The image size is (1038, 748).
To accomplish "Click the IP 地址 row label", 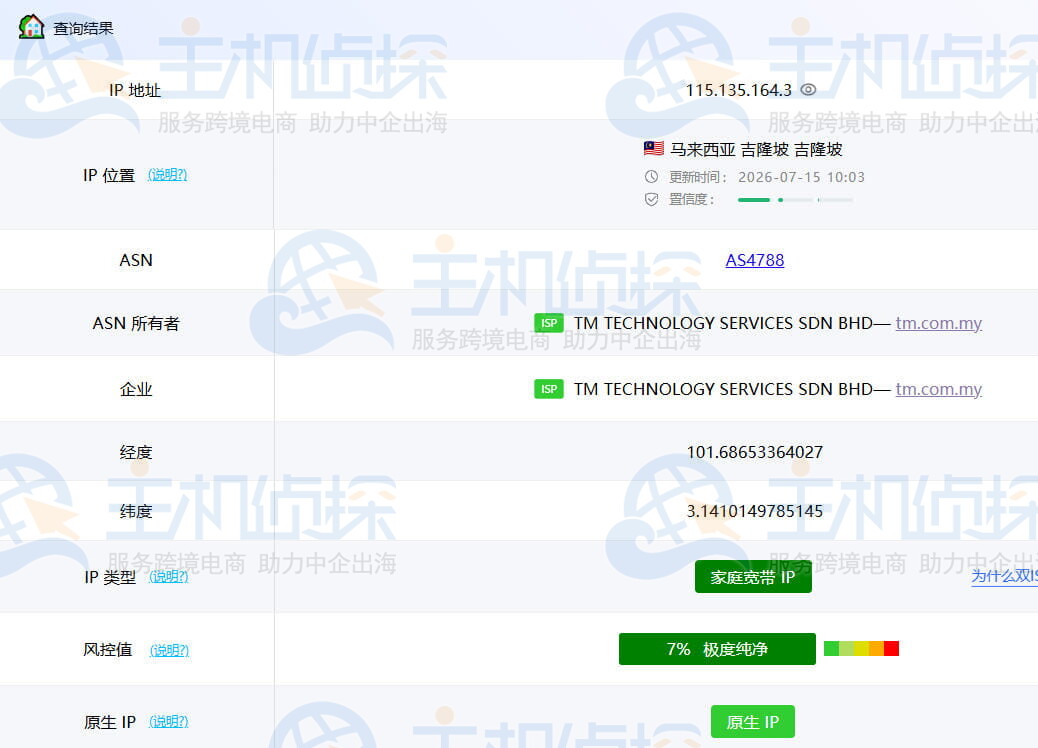I will [x=135, y=90].
